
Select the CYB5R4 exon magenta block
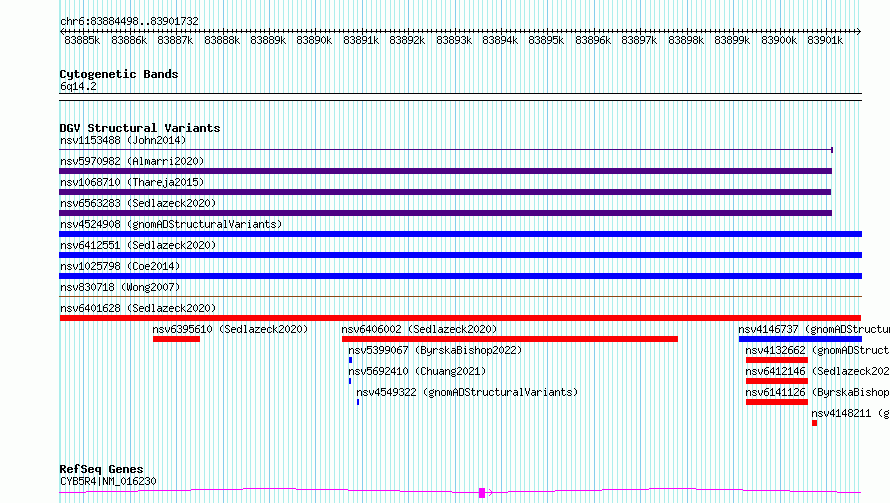point(482,493)
